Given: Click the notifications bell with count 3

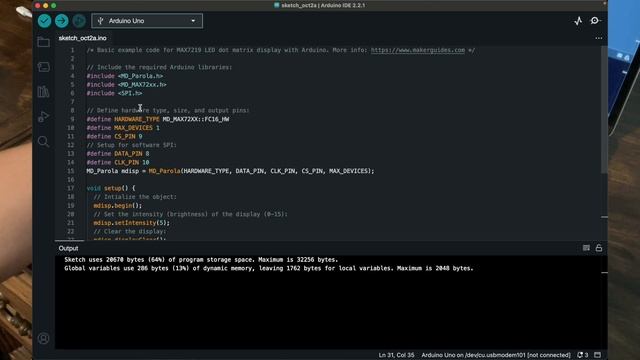Looking at the screenshot, I should [x=582, y=355].
